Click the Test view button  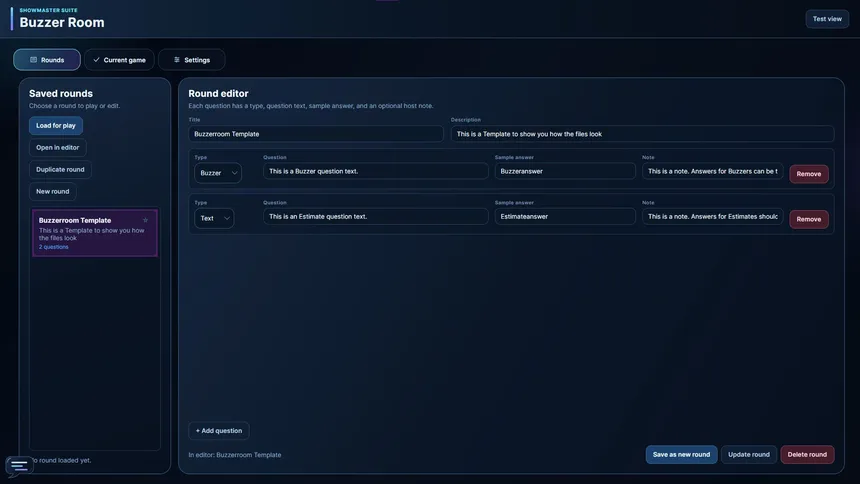[827, 19]
